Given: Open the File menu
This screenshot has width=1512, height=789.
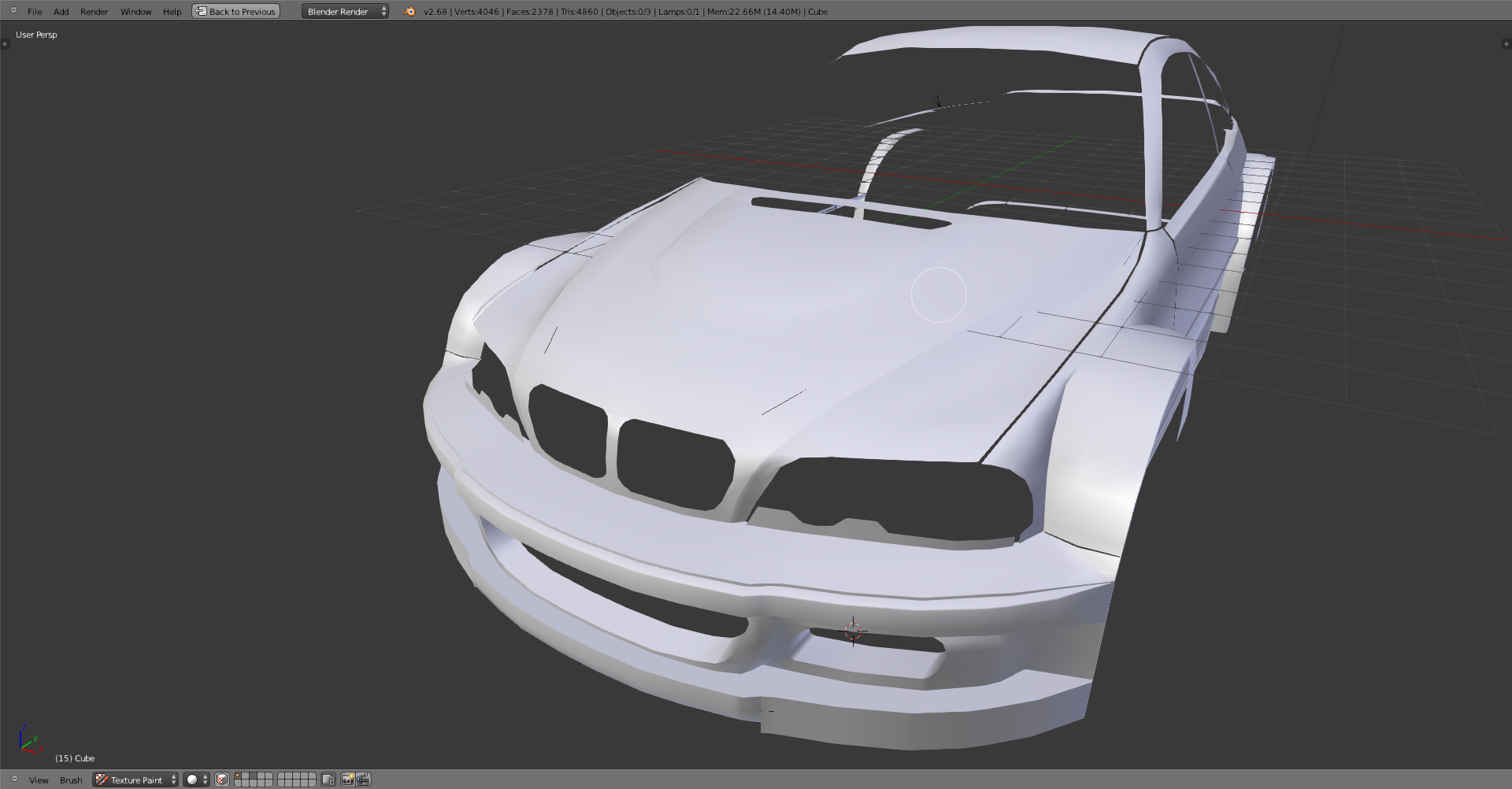Looking at the screenshot, I should point(35,12).
